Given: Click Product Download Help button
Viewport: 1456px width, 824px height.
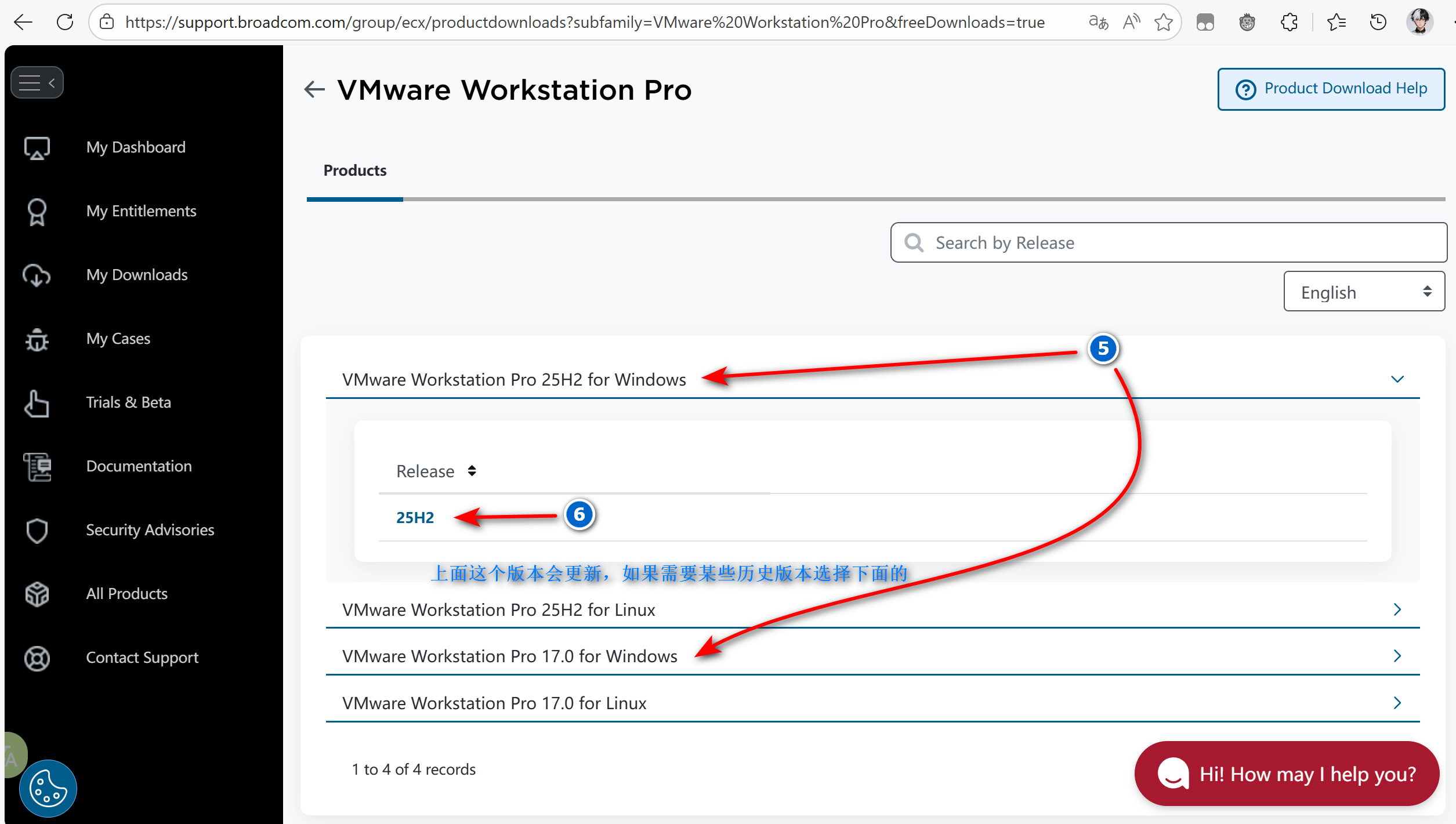Looking at the screenshot, I should tap(1331, 89).
